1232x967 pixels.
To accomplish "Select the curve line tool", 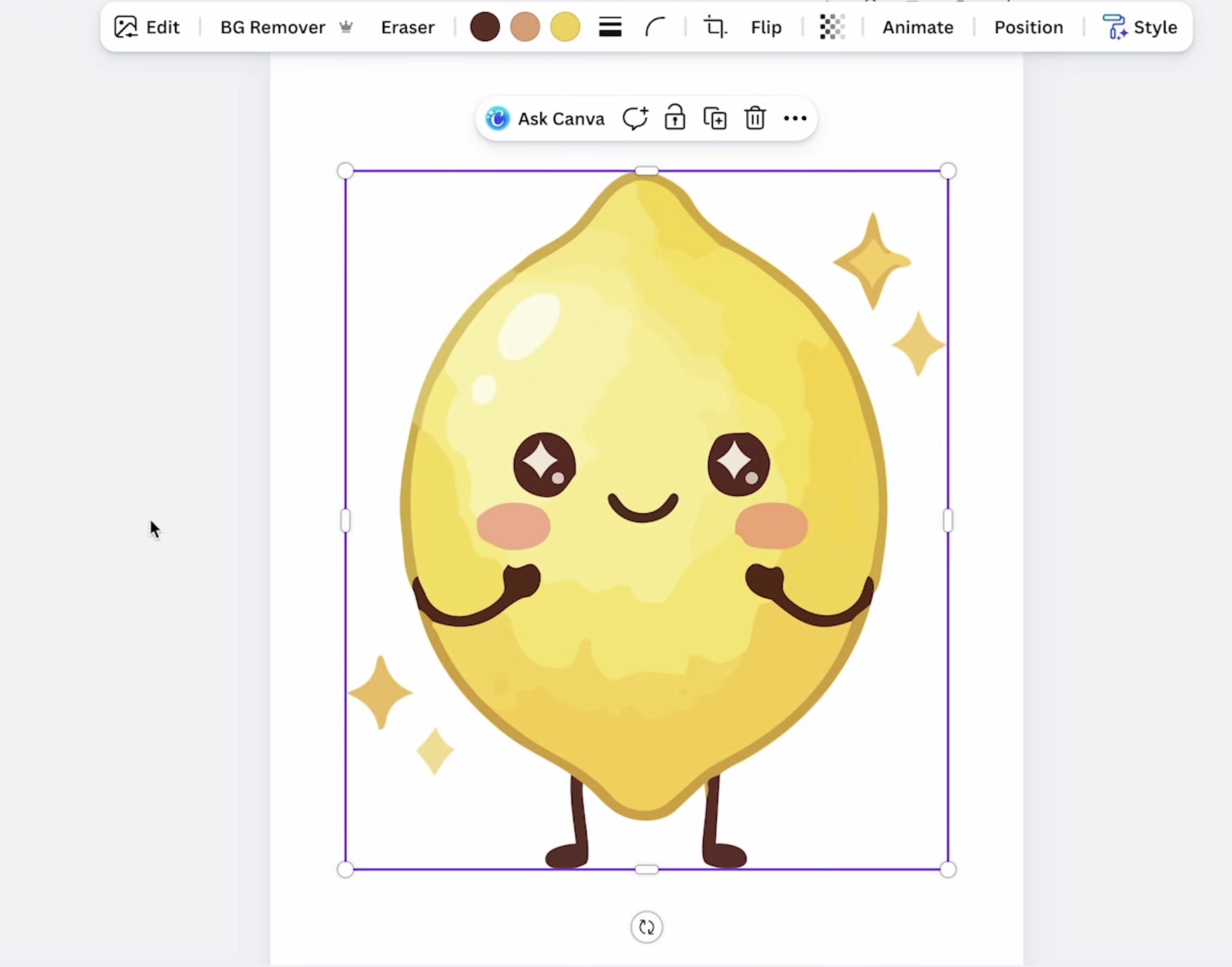I will pos(653,27).
